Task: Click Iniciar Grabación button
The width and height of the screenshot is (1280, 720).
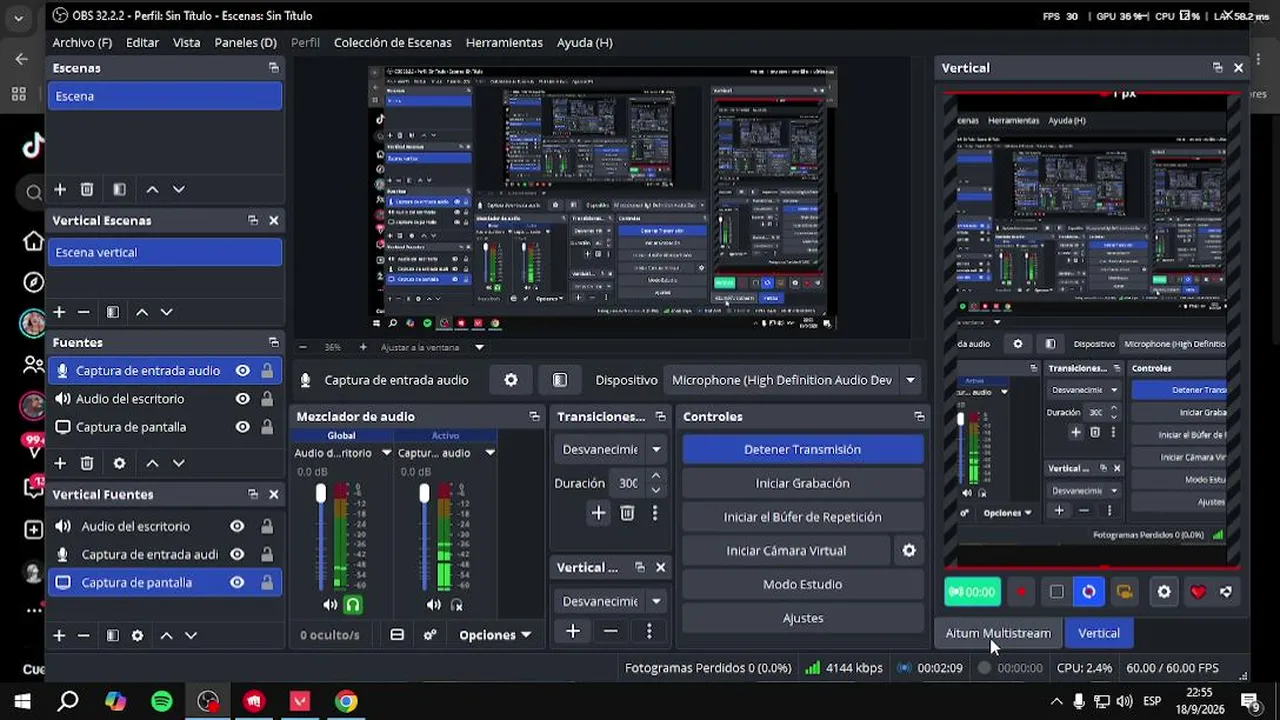Action: [802, 483]
